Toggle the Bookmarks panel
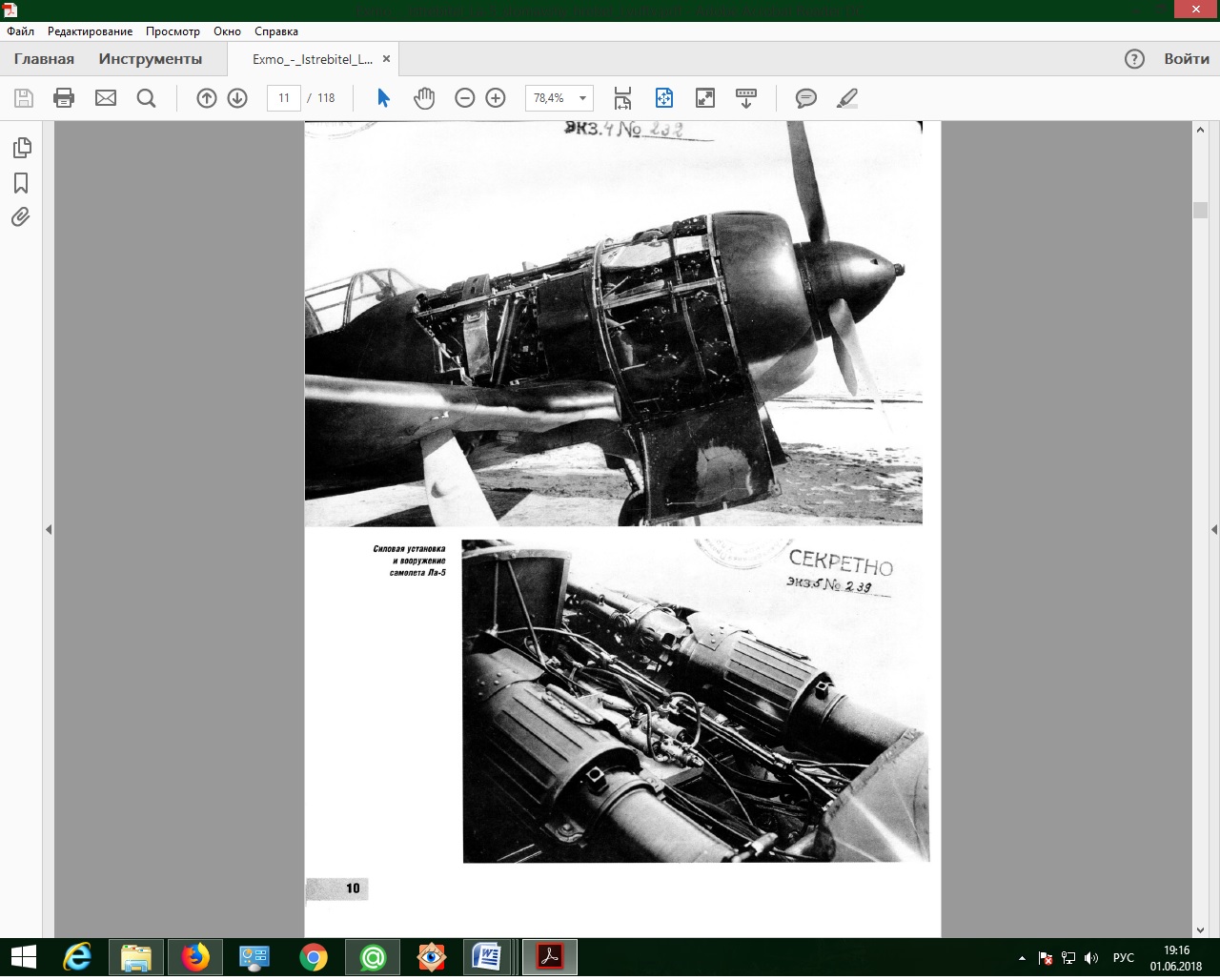This screenshot has width=1220, height=980. 21,183
